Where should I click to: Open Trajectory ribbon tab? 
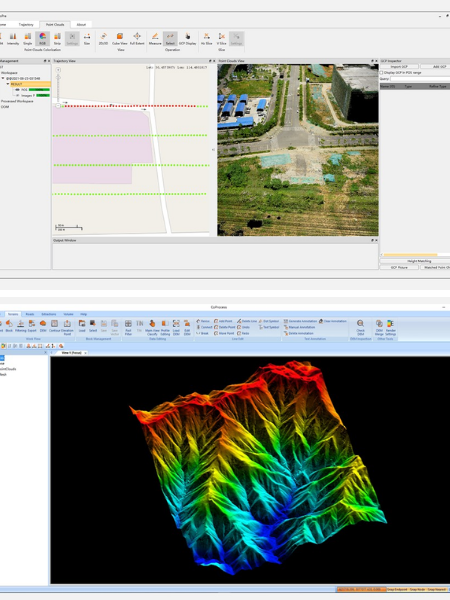point(26,24)
